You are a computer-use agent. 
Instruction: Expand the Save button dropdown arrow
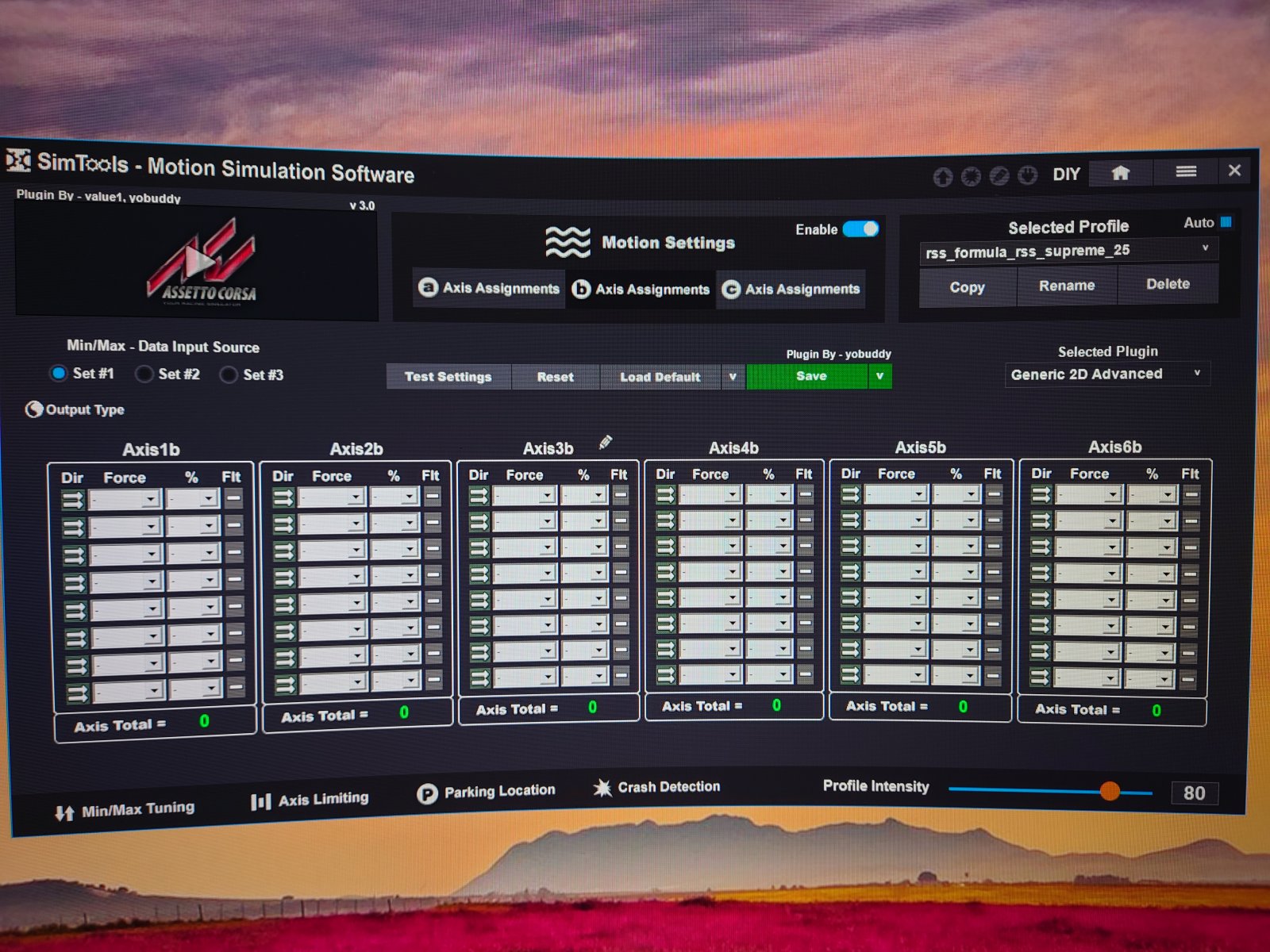click(879, 376)
